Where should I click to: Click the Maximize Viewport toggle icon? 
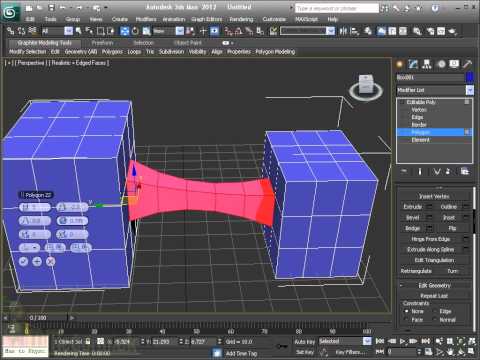[x=471, y=351]
